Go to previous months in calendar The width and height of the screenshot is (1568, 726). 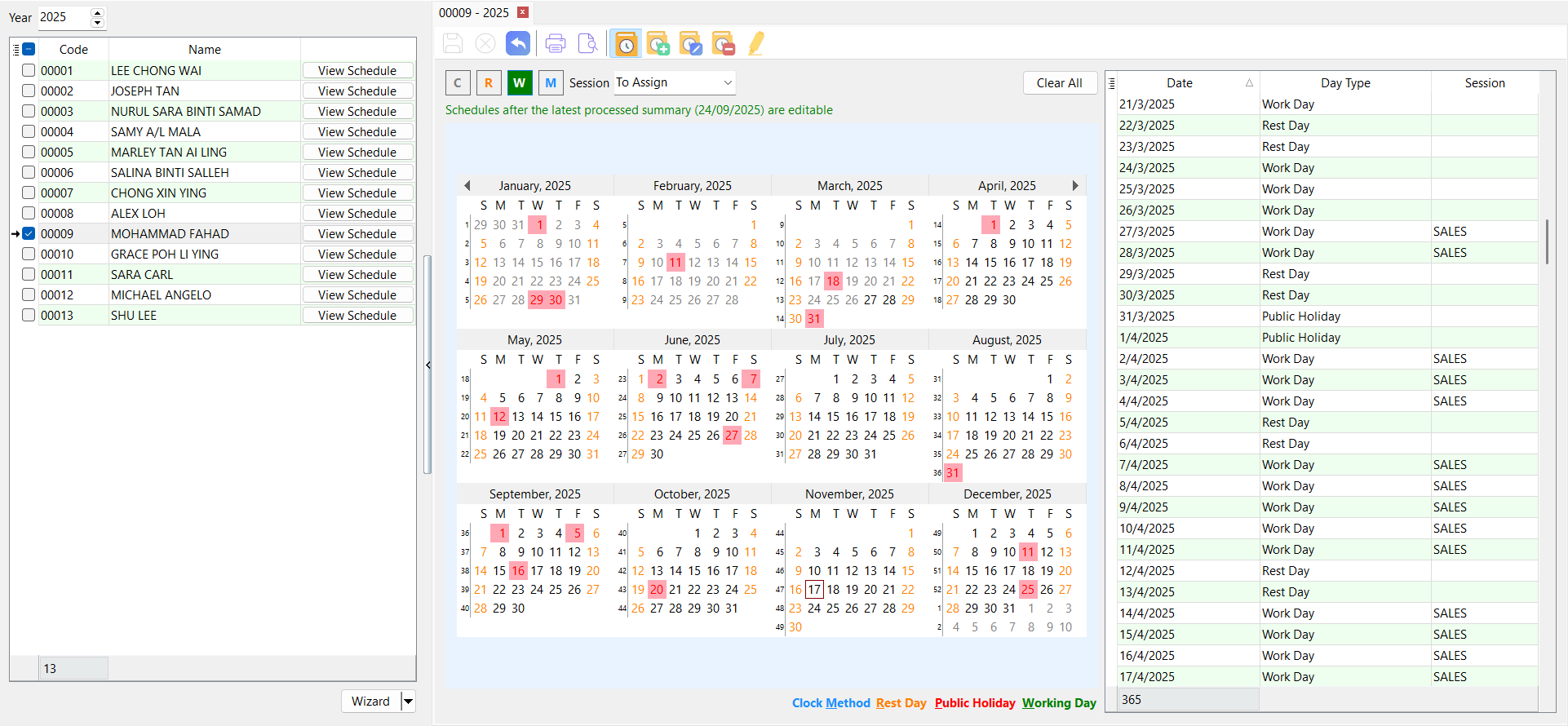[467, 186]
